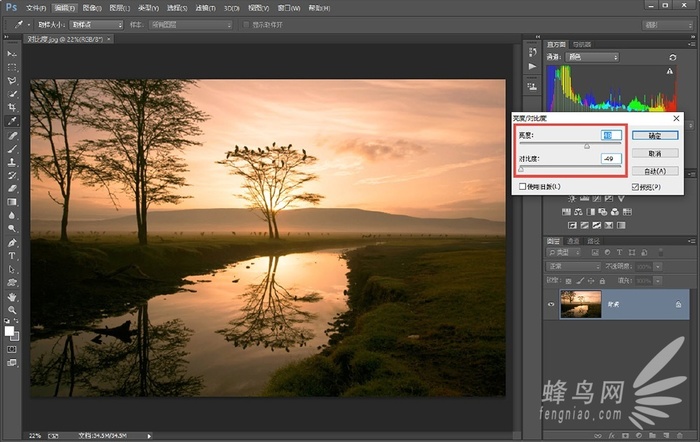Toggle the Use Legacy checkbox in dialog
Viewport: 700px width, 442px height.
[x=522, y=187]
